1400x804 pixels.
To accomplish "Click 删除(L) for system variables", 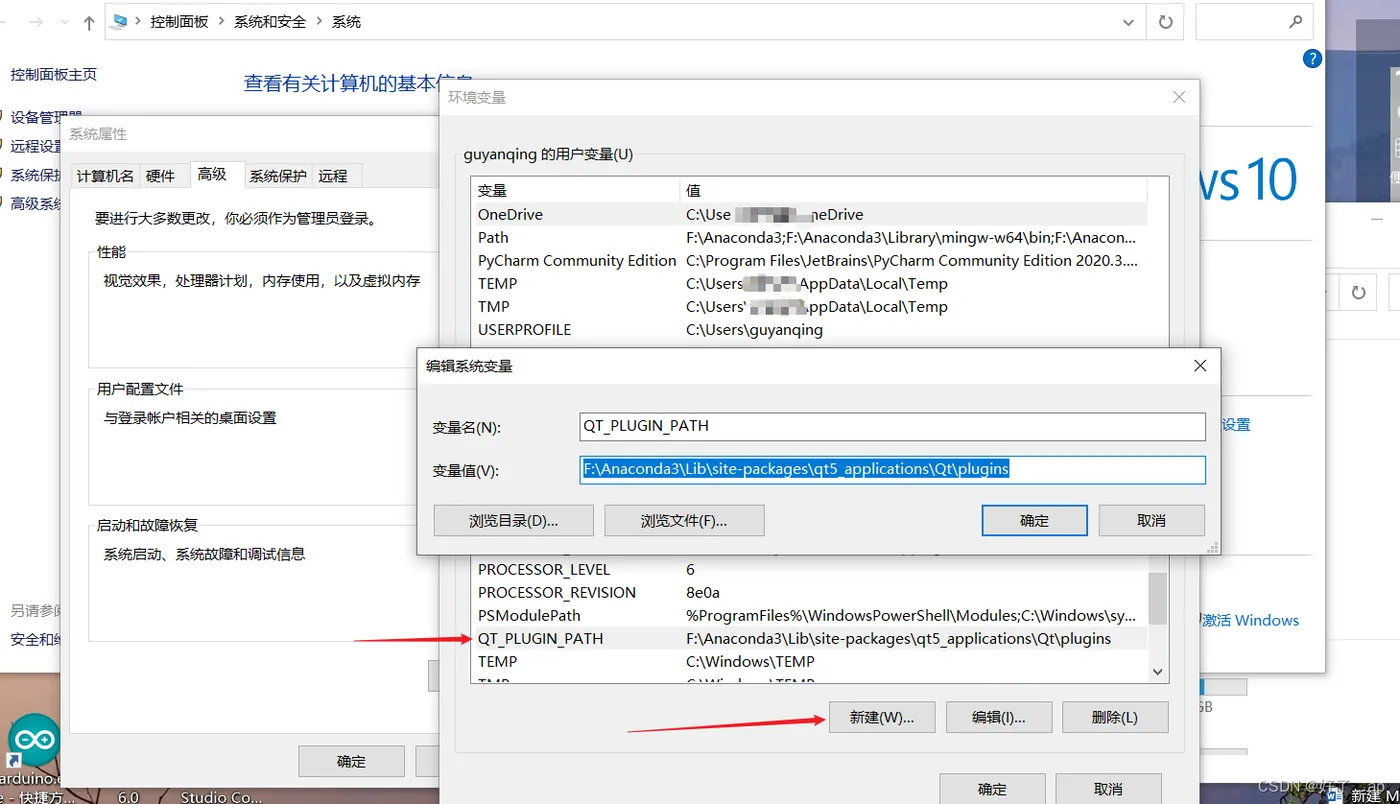I will (1115, 717).
